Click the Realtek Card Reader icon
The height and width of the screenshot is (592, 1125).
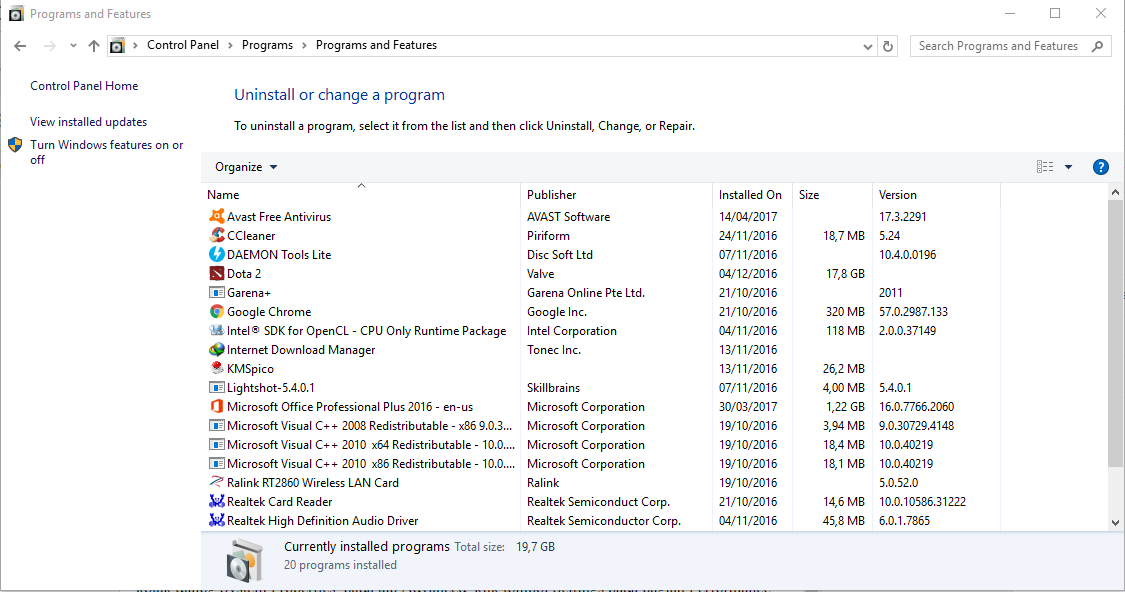[x=216, y=502]
